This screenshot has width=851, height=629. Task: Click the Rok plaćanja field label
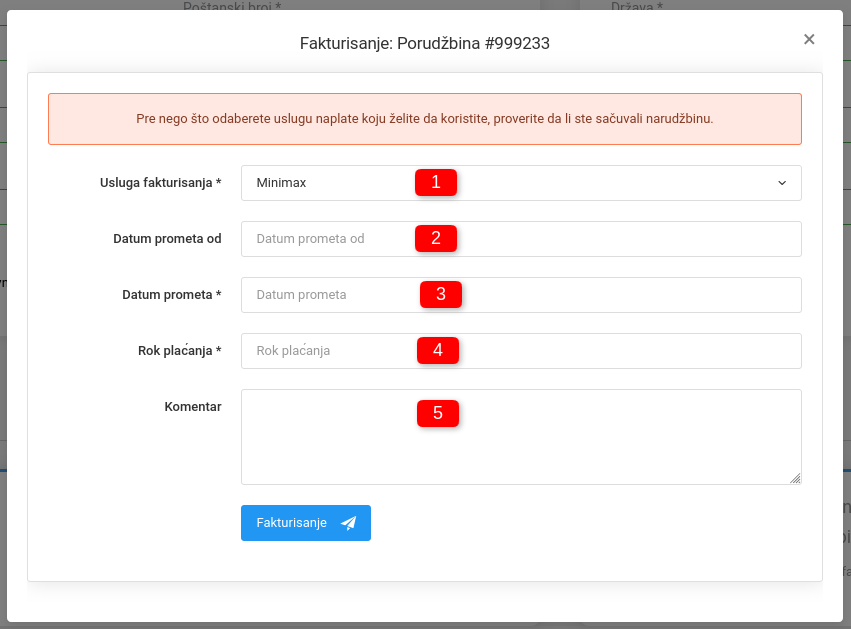(x=180, y=351)
